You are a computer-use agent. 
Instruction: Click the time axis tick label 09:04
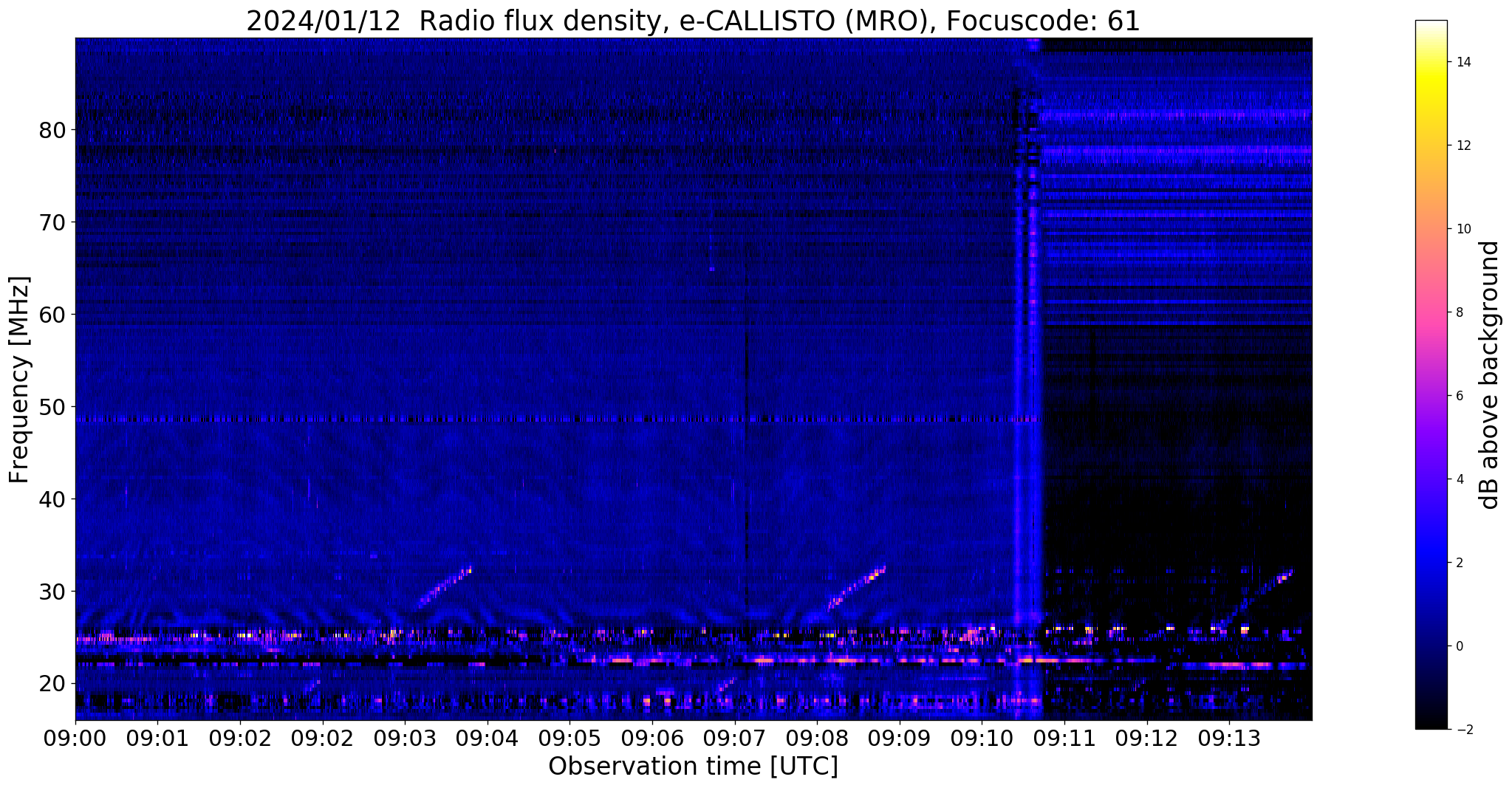pyautogui.click(x=487, y=738)
